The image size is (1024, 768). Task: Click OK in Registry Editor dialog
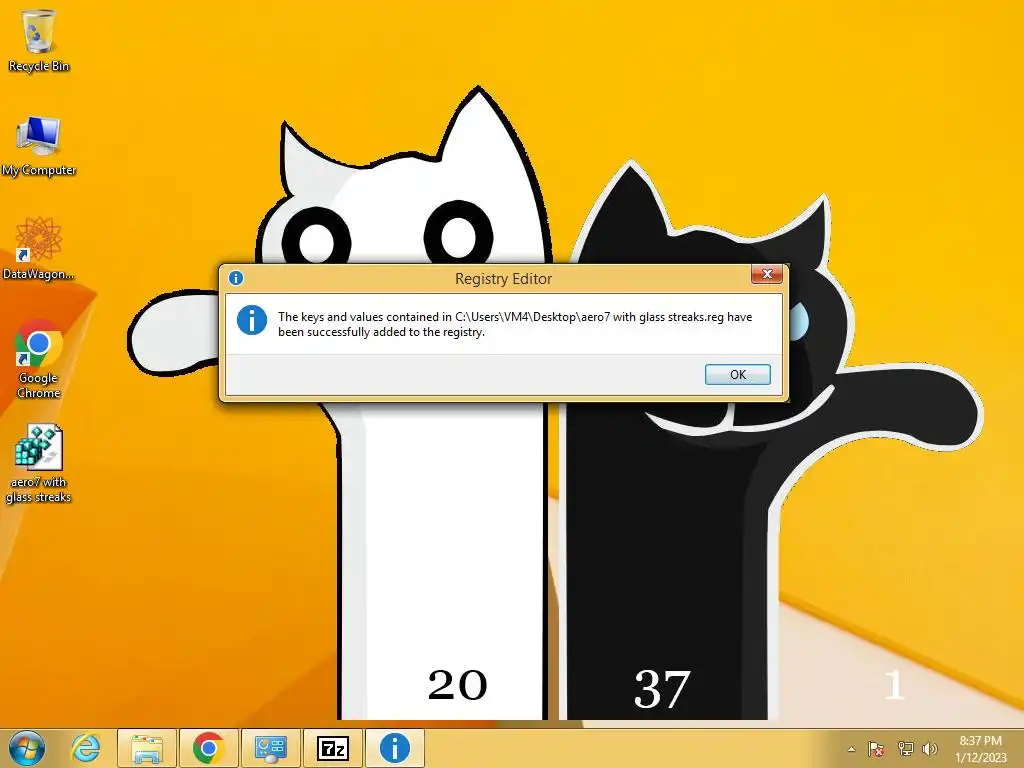coord(737,374)
